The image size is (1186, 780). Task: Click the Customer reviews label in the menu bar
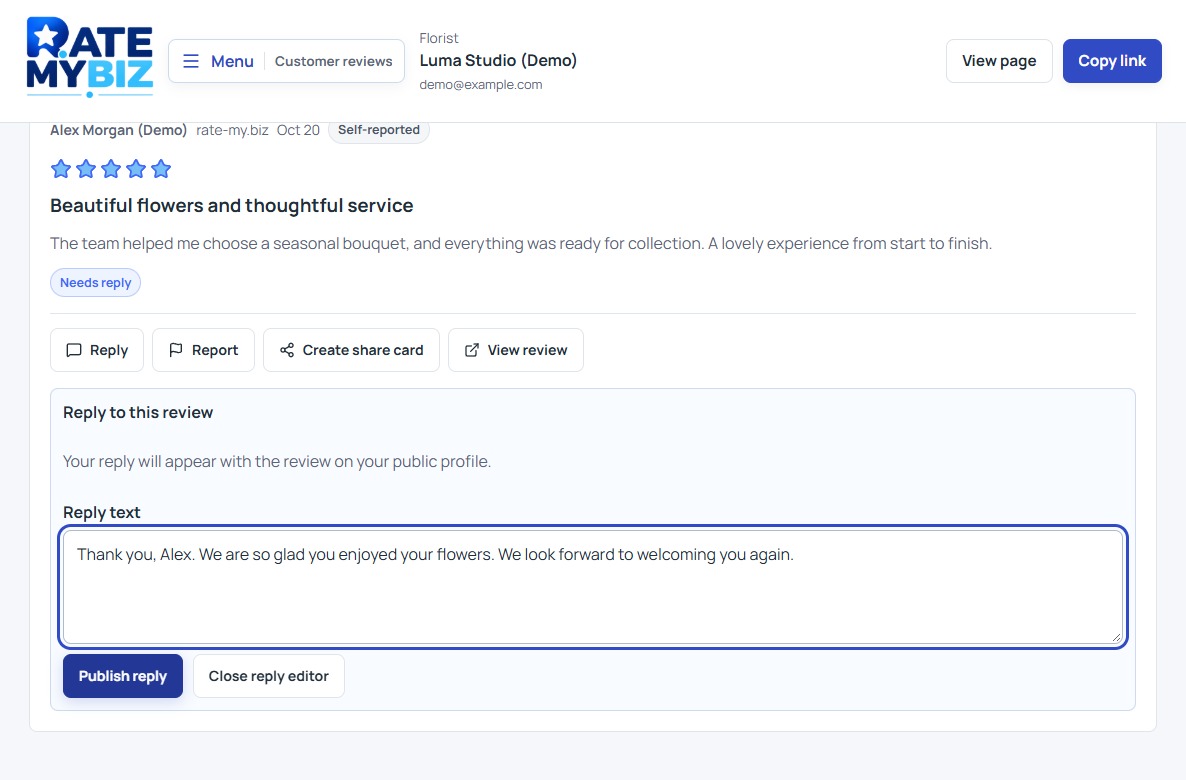tap(334, 61)
